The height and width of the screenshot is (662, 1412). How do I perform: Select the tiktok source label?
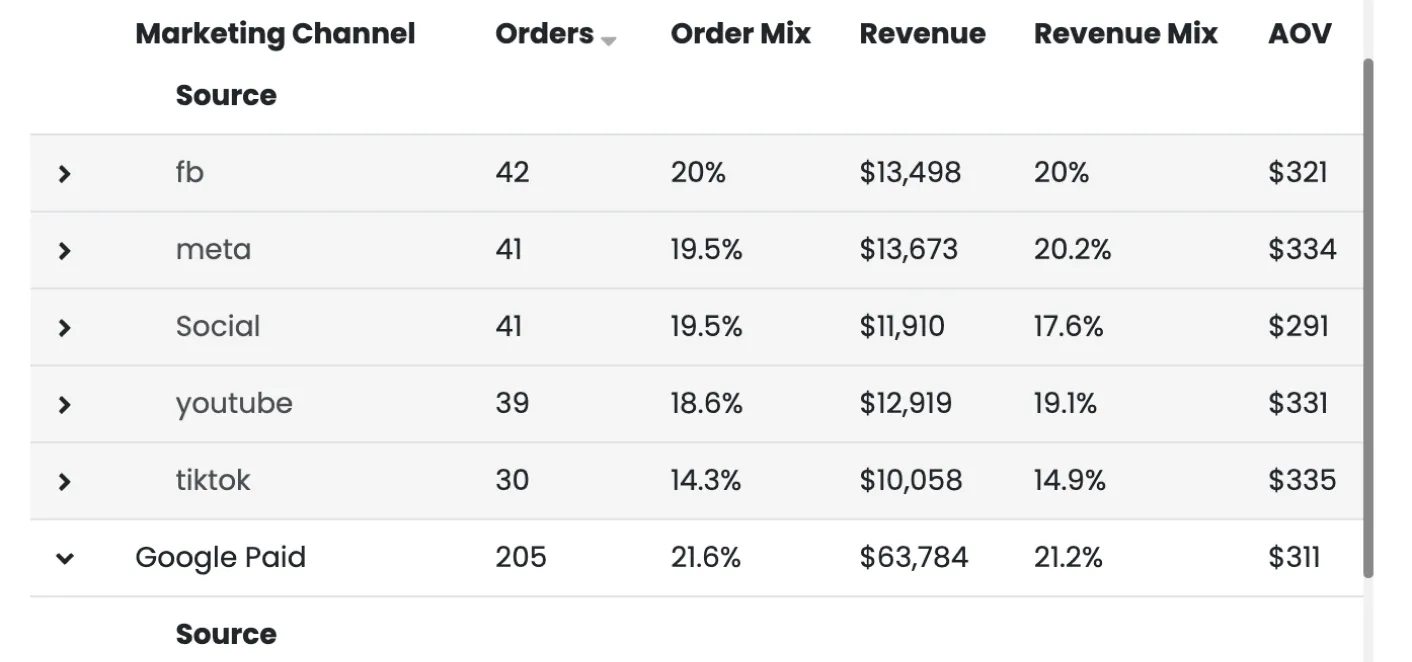point(212,481)
